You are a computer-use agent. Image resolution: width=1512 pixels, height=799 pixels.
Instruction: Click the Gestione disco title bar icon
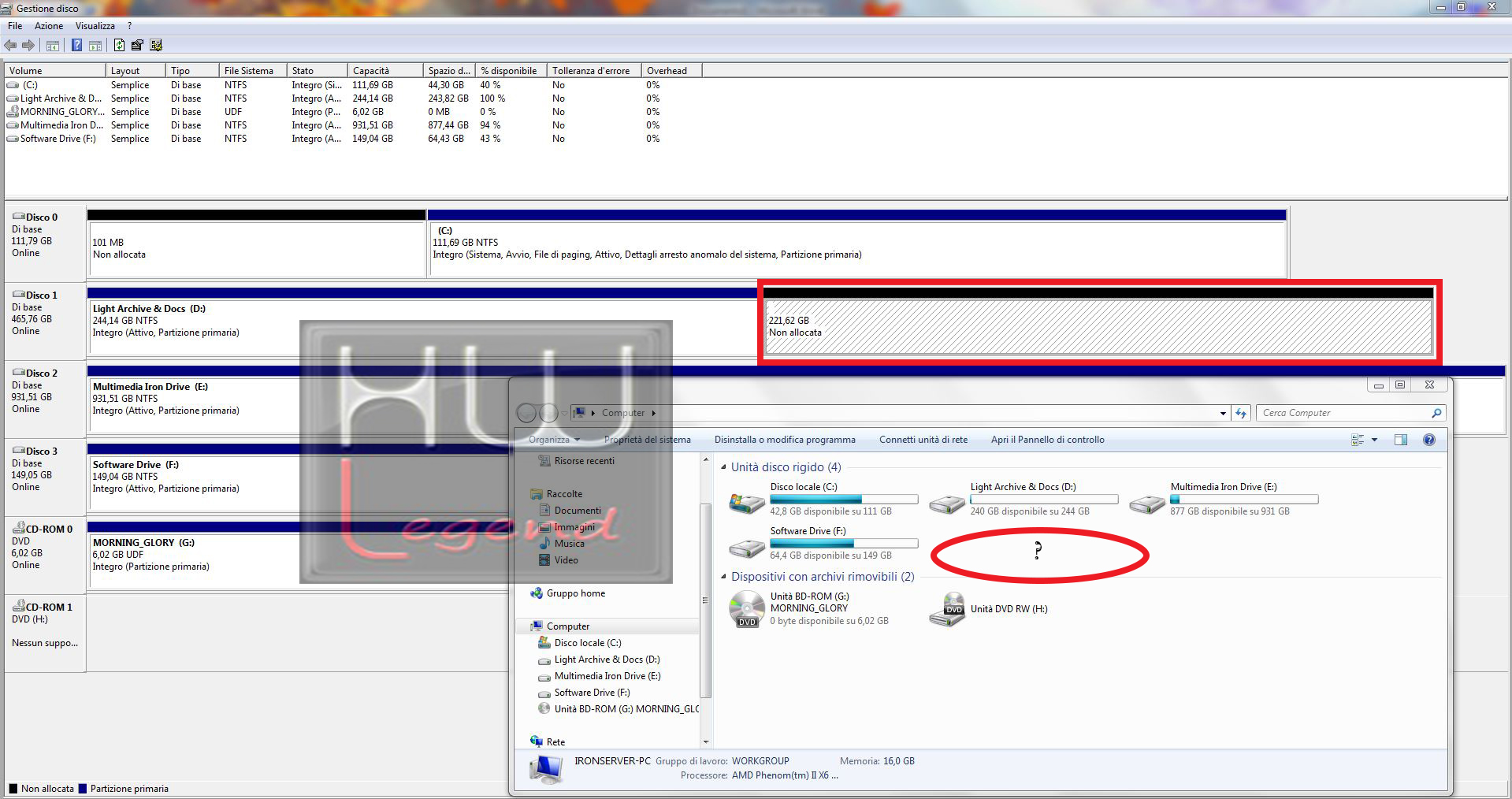click(x=6, y=8)
